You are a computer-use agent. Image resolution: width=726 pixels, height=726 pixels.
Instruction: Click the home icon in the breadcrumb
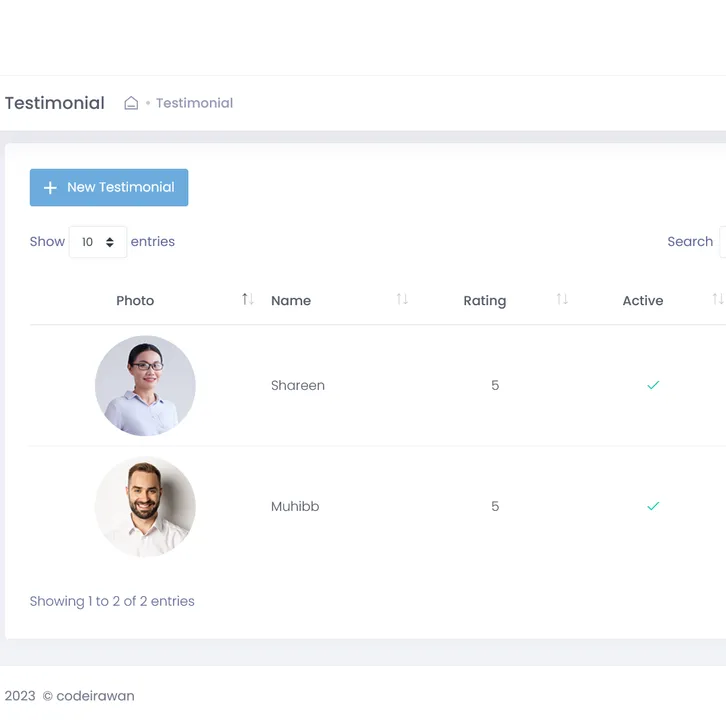[131, 103]
